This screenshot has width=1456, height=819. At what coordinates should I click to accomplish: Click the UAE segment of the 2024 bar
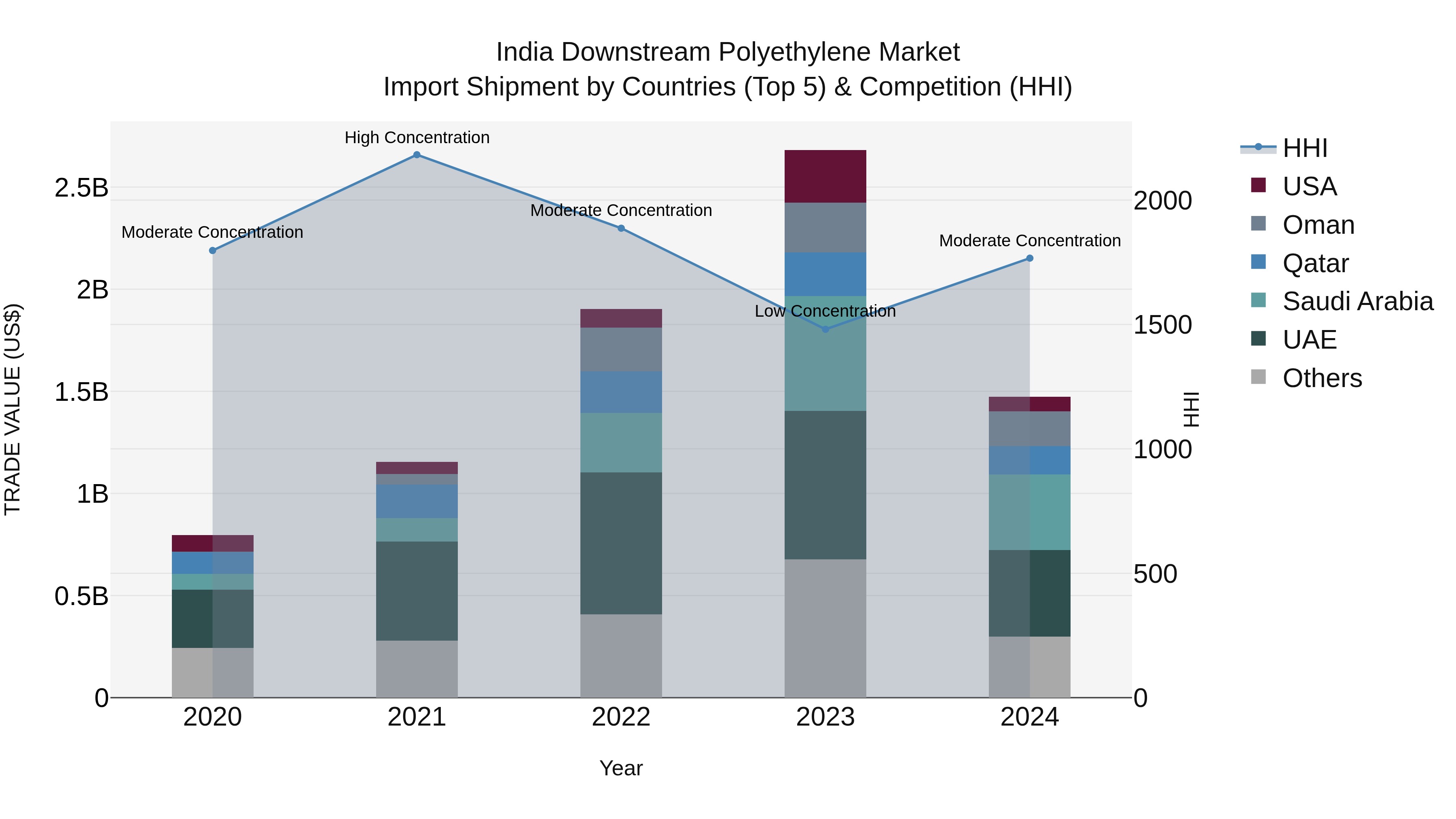1029,593
